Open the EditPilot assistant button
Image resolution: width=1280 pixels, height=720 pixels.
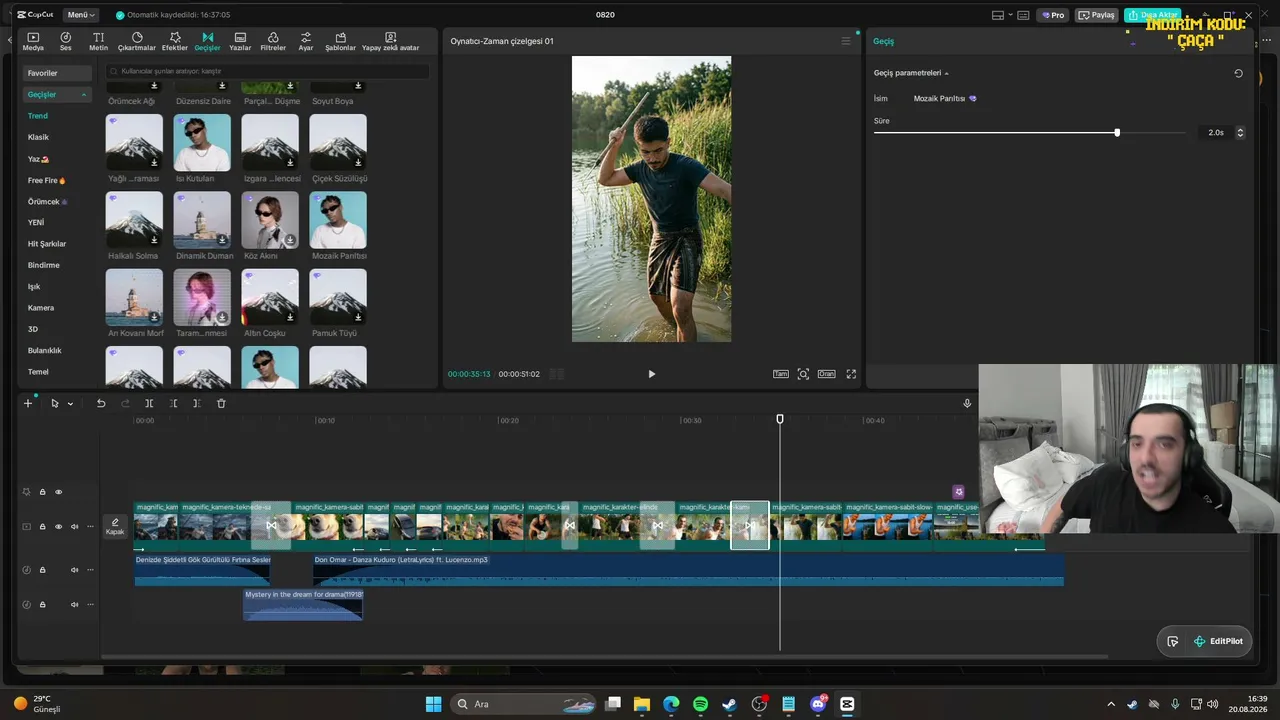point(1217,641)
